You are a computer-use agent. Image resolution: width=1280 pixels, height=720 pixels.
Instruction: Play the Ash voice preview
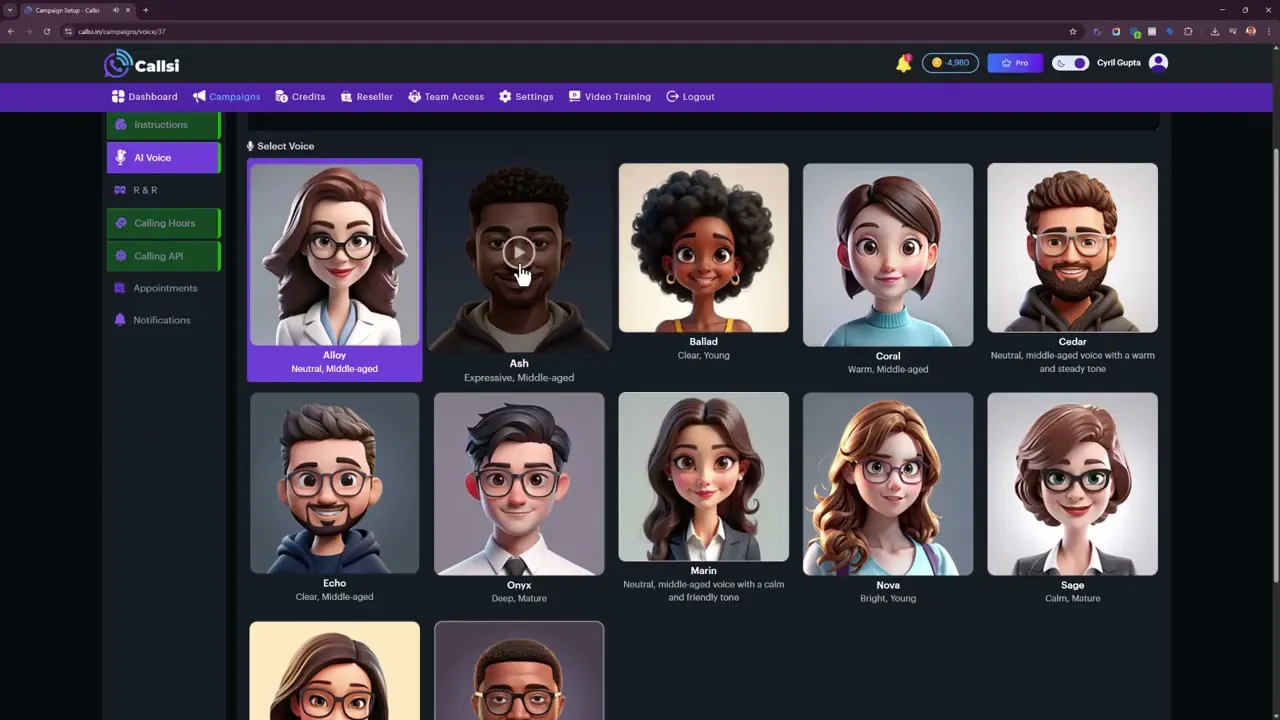coord(518,252)
